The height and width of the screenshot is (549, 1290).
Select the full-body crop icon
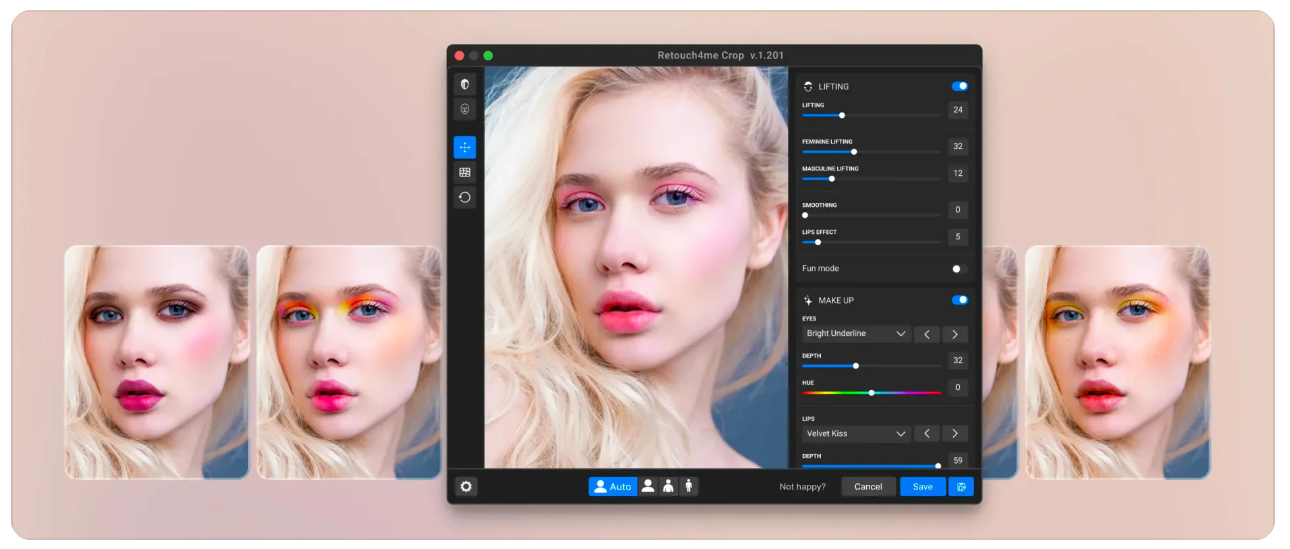688,486
